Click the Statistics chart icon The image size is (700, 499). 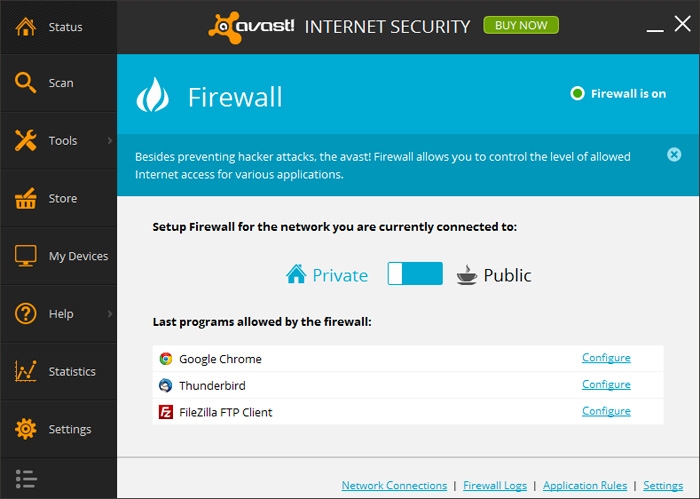coord(26,371)
